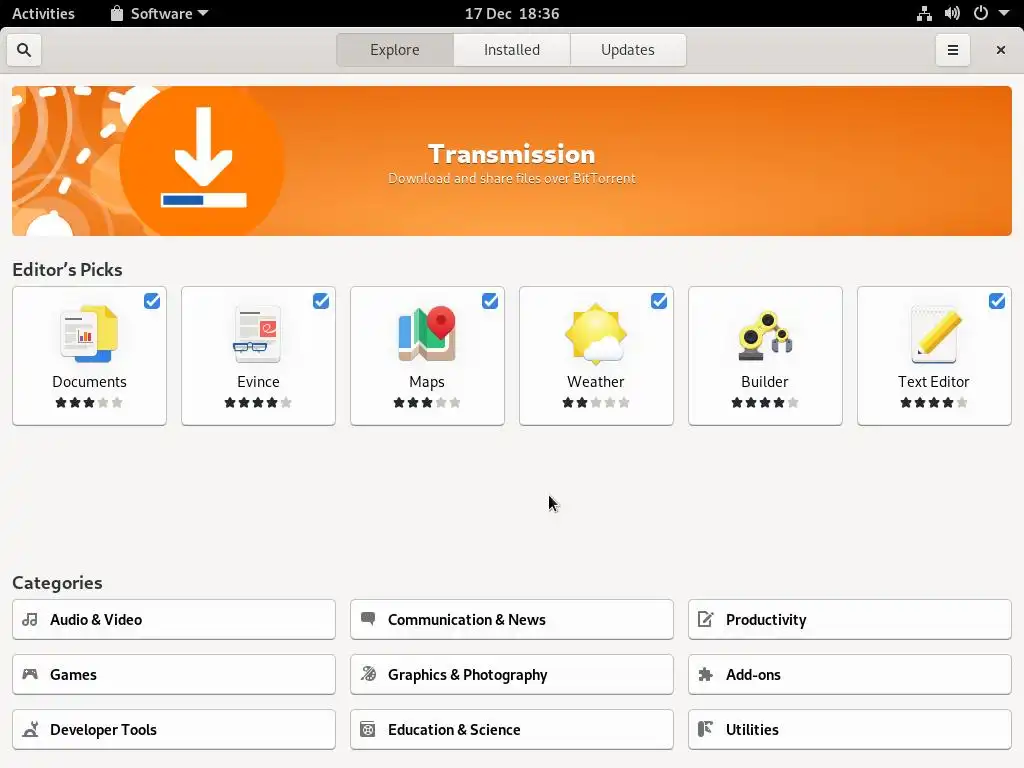Click the Transmission download arrow icon
The width and height of the screenshot is (1024, 768).
coord(203,158)
